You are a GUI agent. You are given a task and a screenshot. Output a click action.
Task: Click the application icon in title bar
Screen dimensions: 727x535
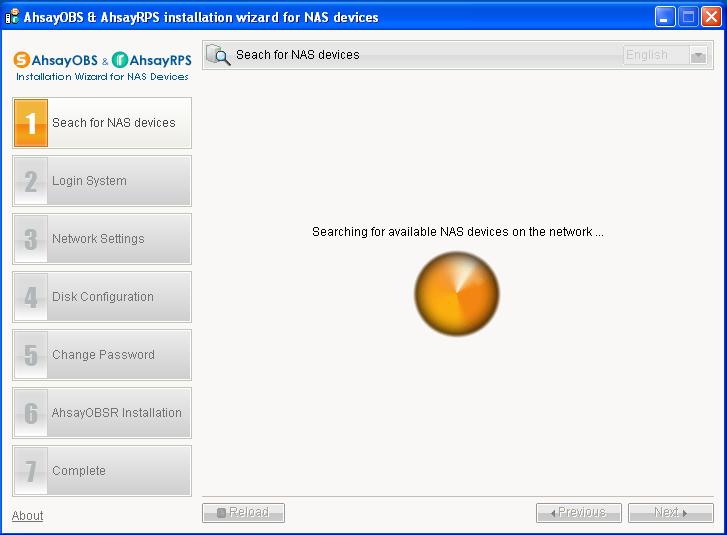(12, 17)
